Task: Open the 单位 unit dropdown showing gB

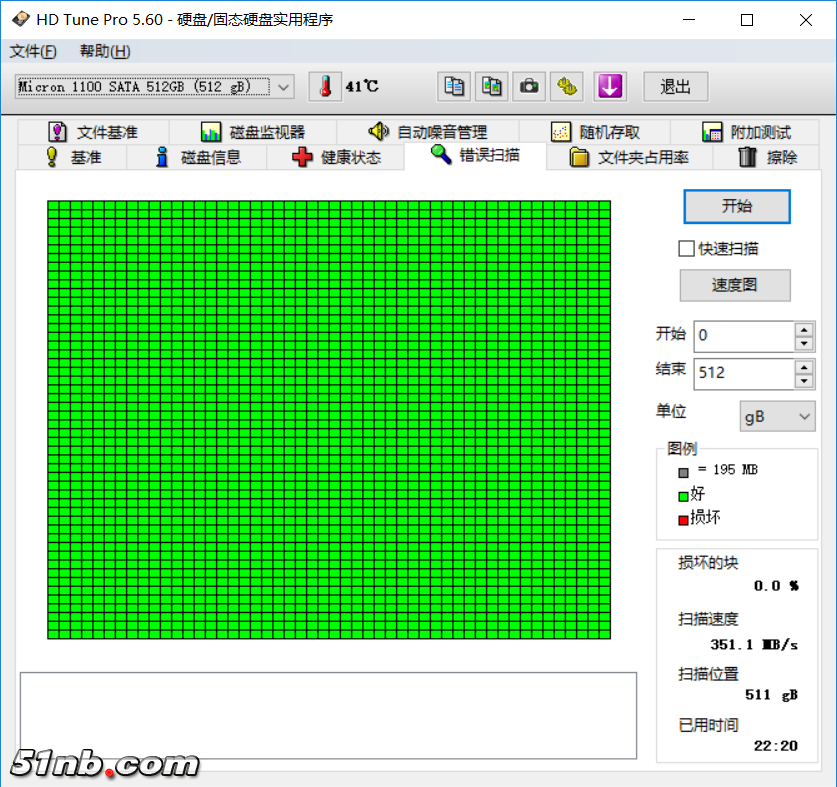Action: point(777,416)
